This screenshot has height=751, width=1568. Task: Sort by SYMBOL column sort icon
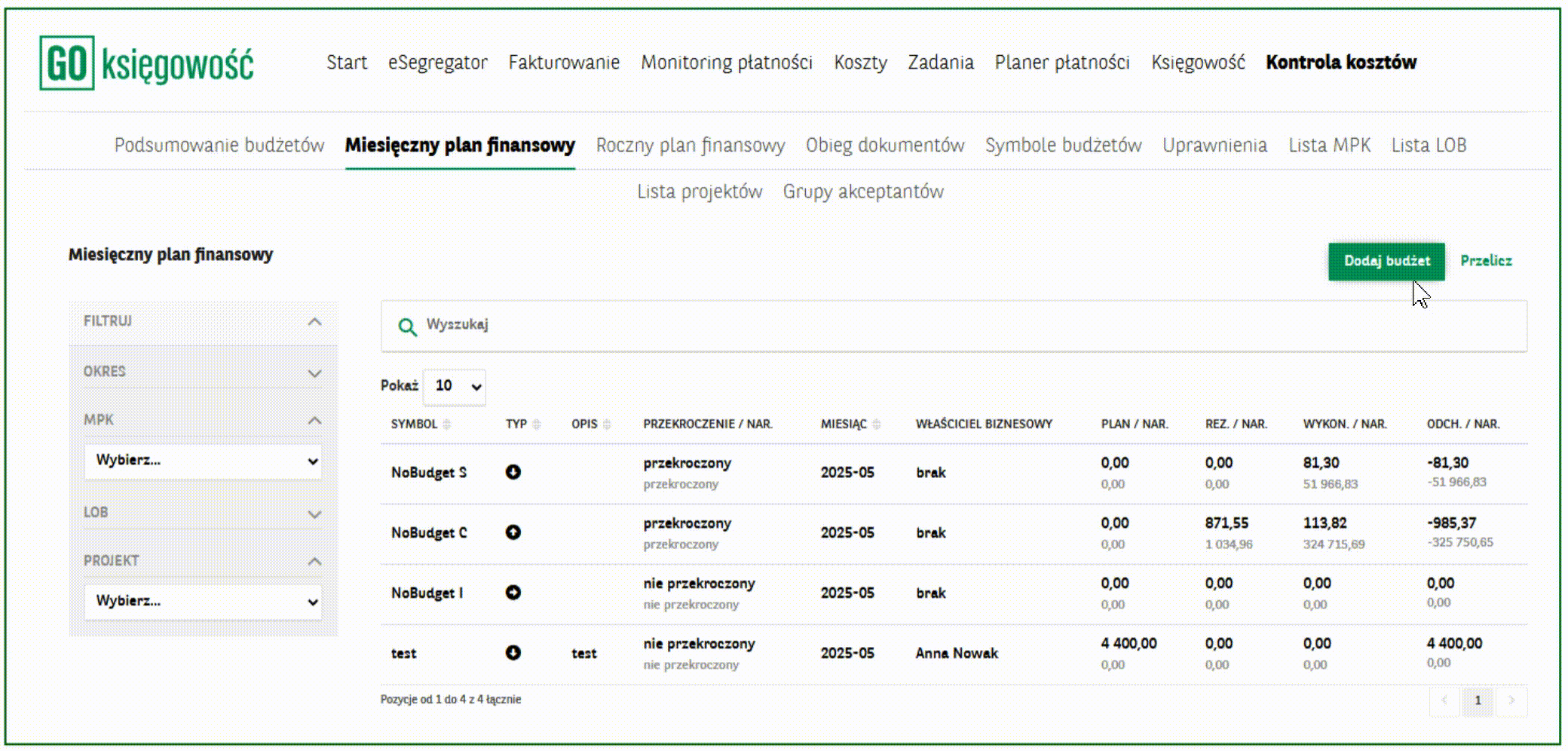click(447, 425)
